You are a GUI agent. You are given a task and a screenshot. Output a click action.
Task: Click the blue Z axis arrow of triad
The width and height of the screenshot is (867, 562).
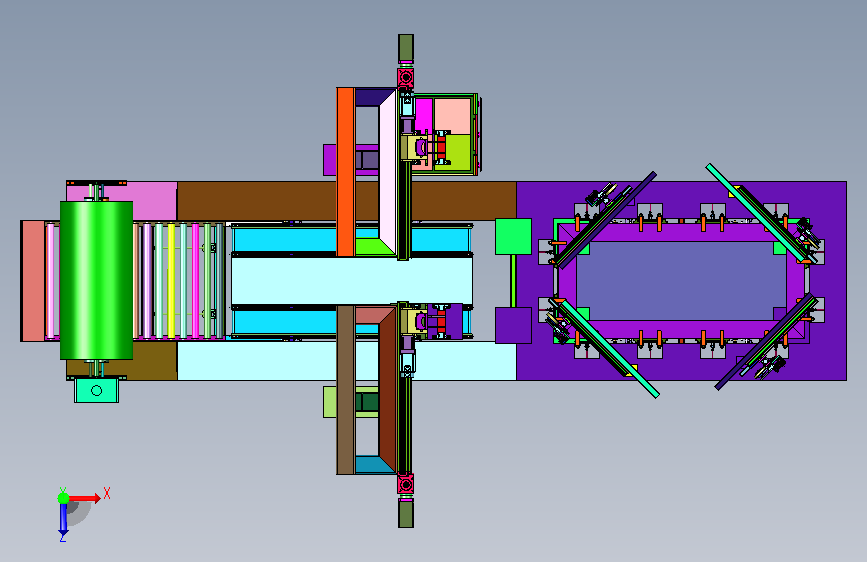tap(63, 520)
